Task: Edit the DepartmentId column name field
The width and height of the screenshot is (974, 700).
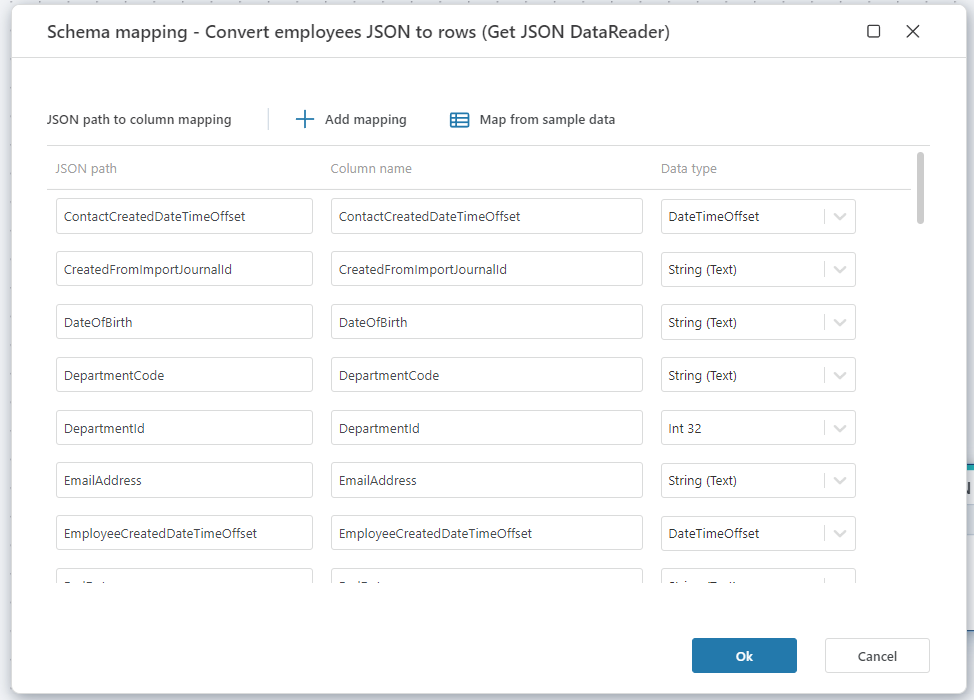Action: click(486, 428)
